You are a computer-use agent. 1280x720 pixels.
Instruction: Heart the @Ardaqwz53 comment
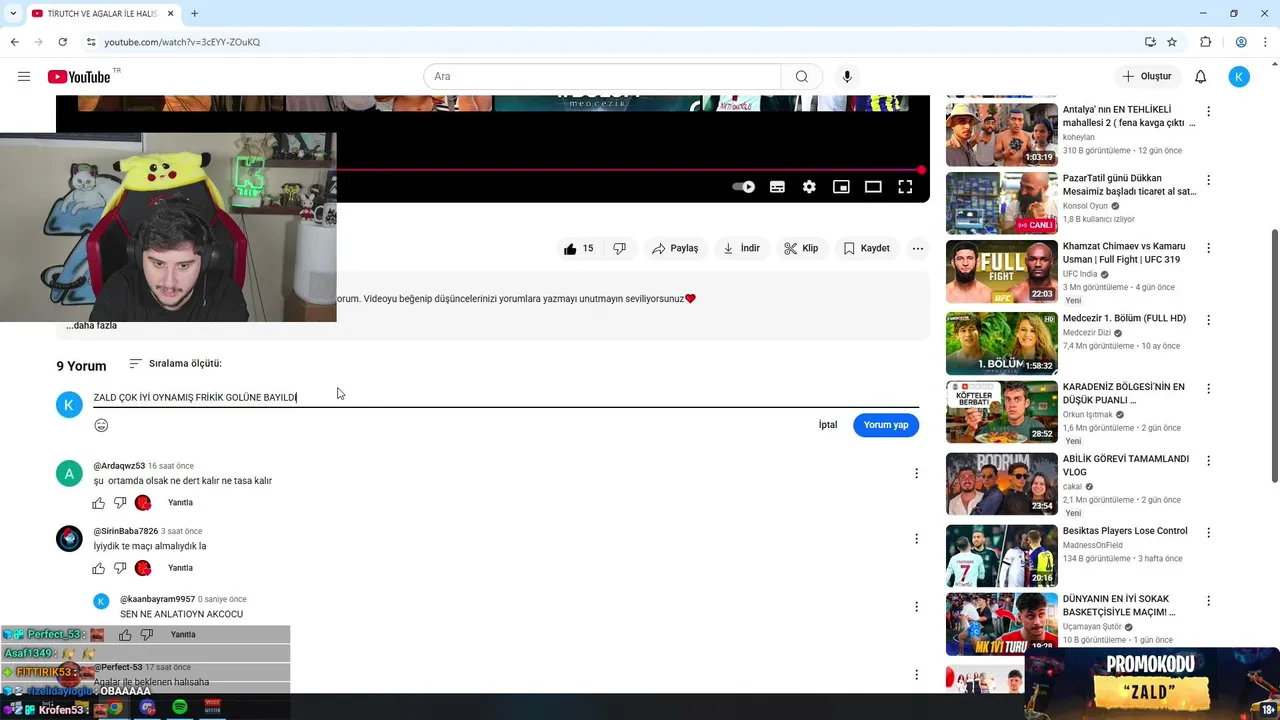tap(143, 503)
